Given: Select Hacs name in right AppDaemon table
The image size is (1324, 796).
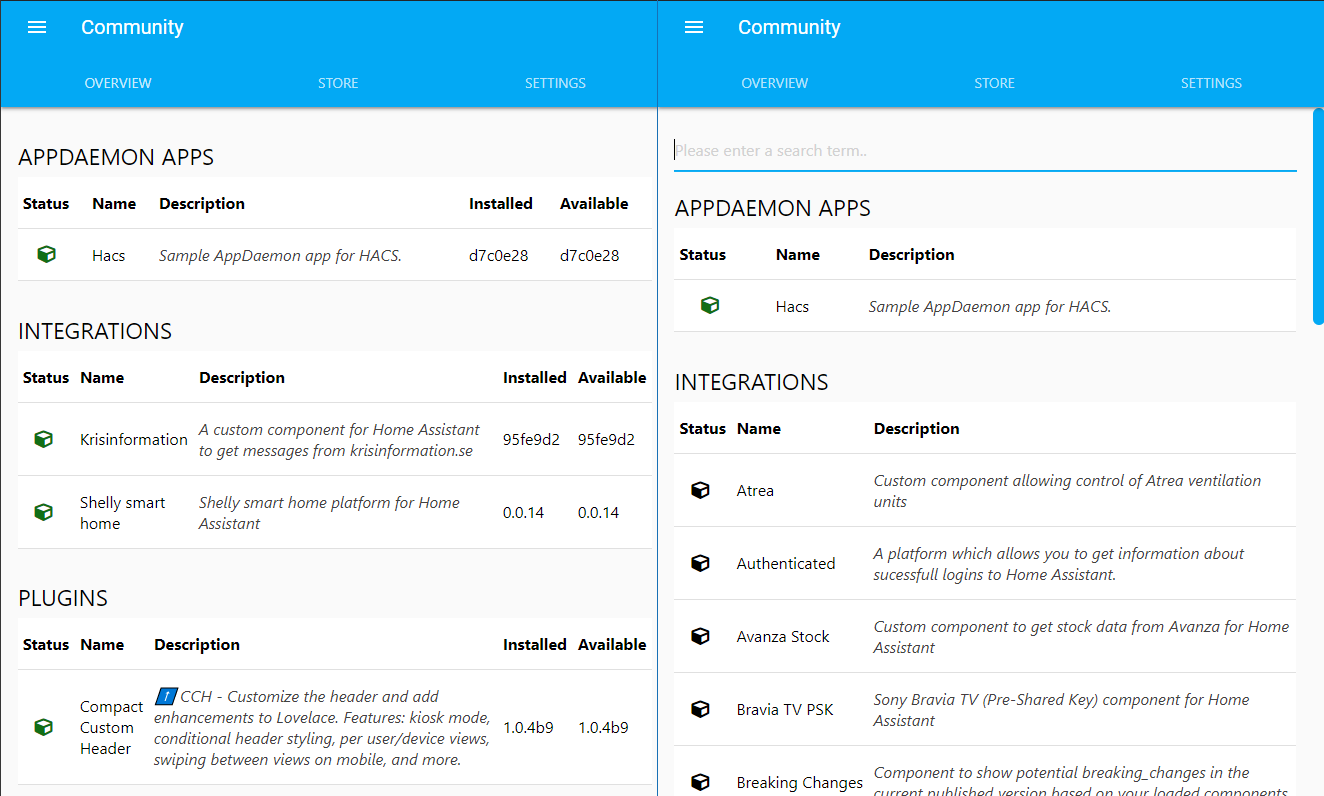Looking at the screenshot, I should point(792,306).
